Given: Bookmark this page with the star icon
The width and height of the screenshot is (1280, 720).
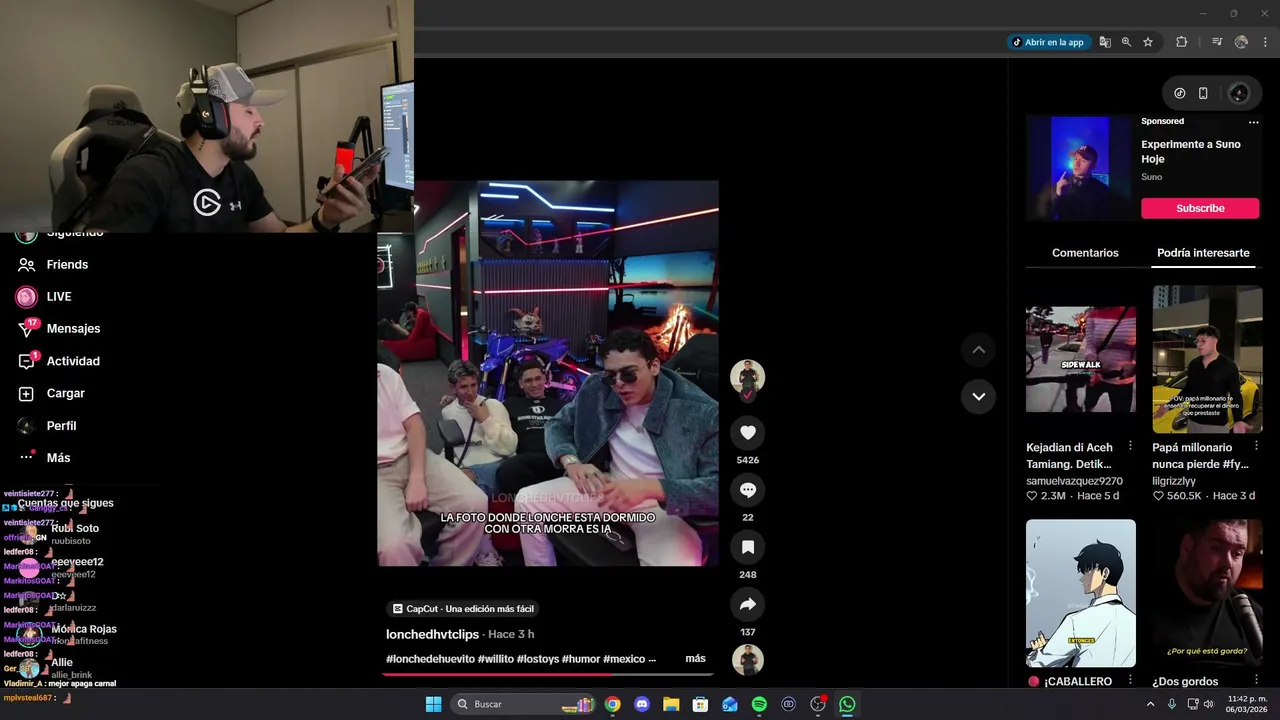Looking at the screenshot, I should (1148, 42).
